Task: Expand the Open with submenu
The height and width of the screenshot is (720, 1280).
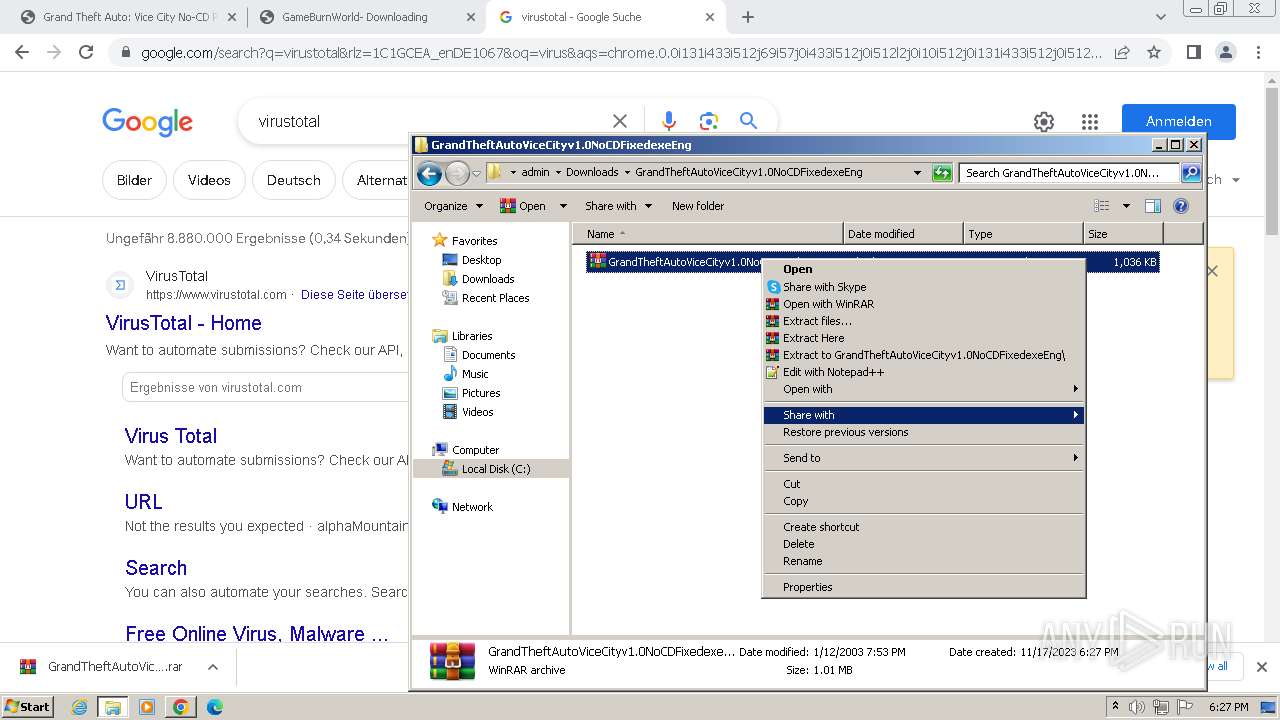Action: [x=923, y=389]
